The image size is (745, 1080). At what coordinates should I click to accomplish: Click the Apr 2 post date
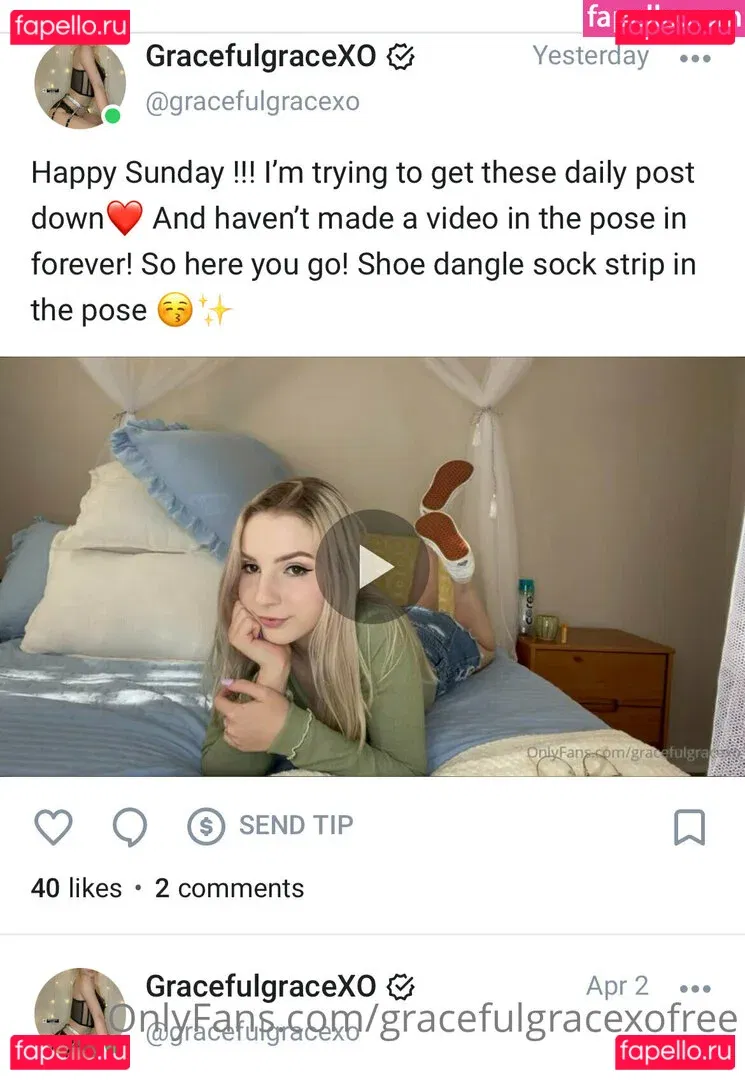[618, 986]
